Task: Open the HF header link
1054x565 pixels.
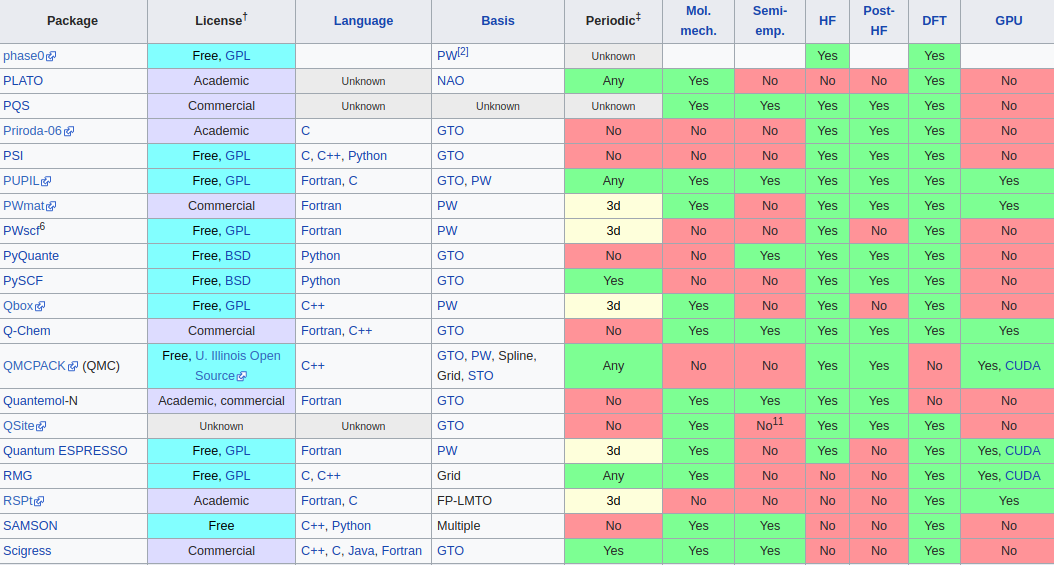Action: (827, 21)
